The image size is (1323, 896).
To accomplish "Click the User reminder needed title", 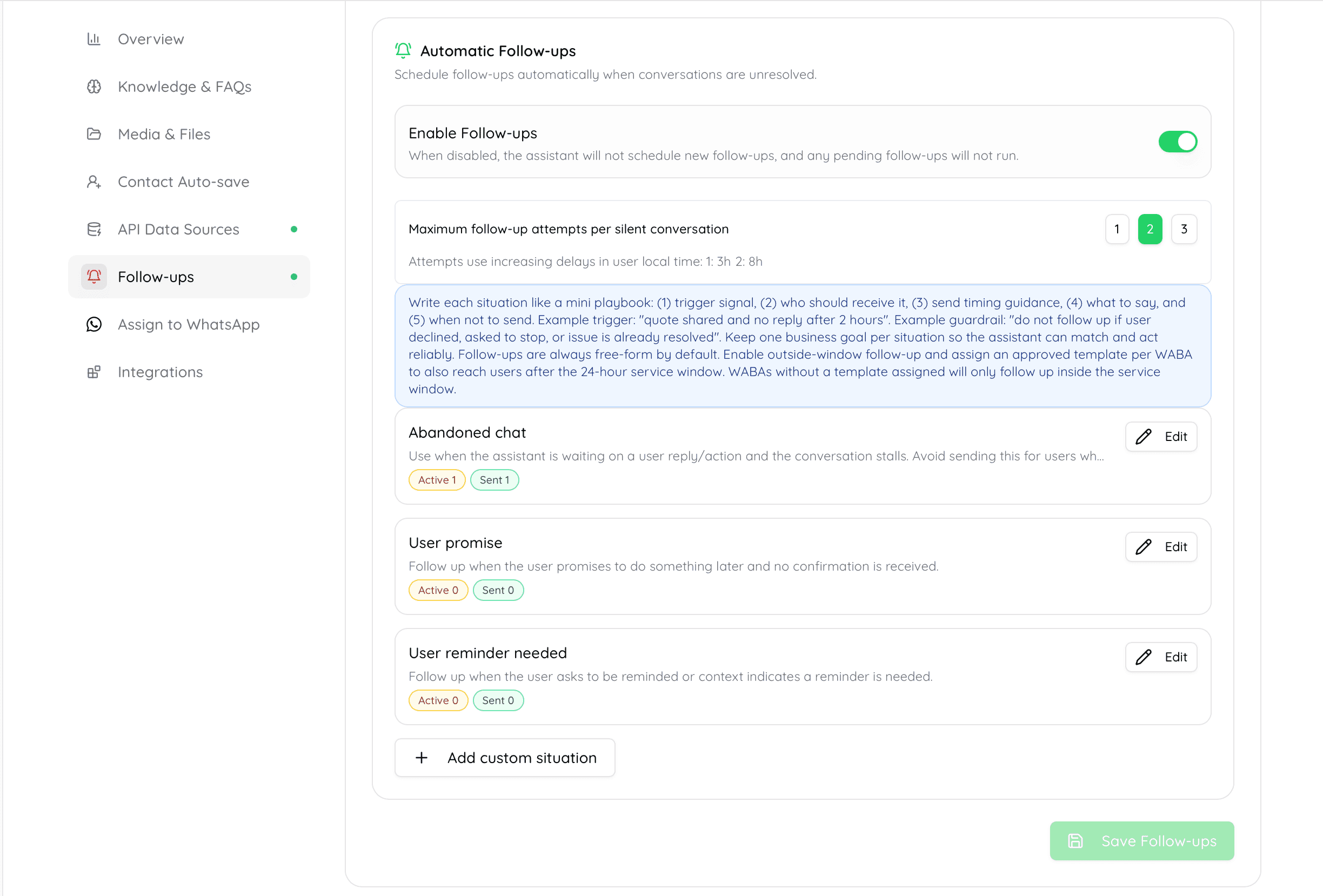I will click(x=488, y=653).
